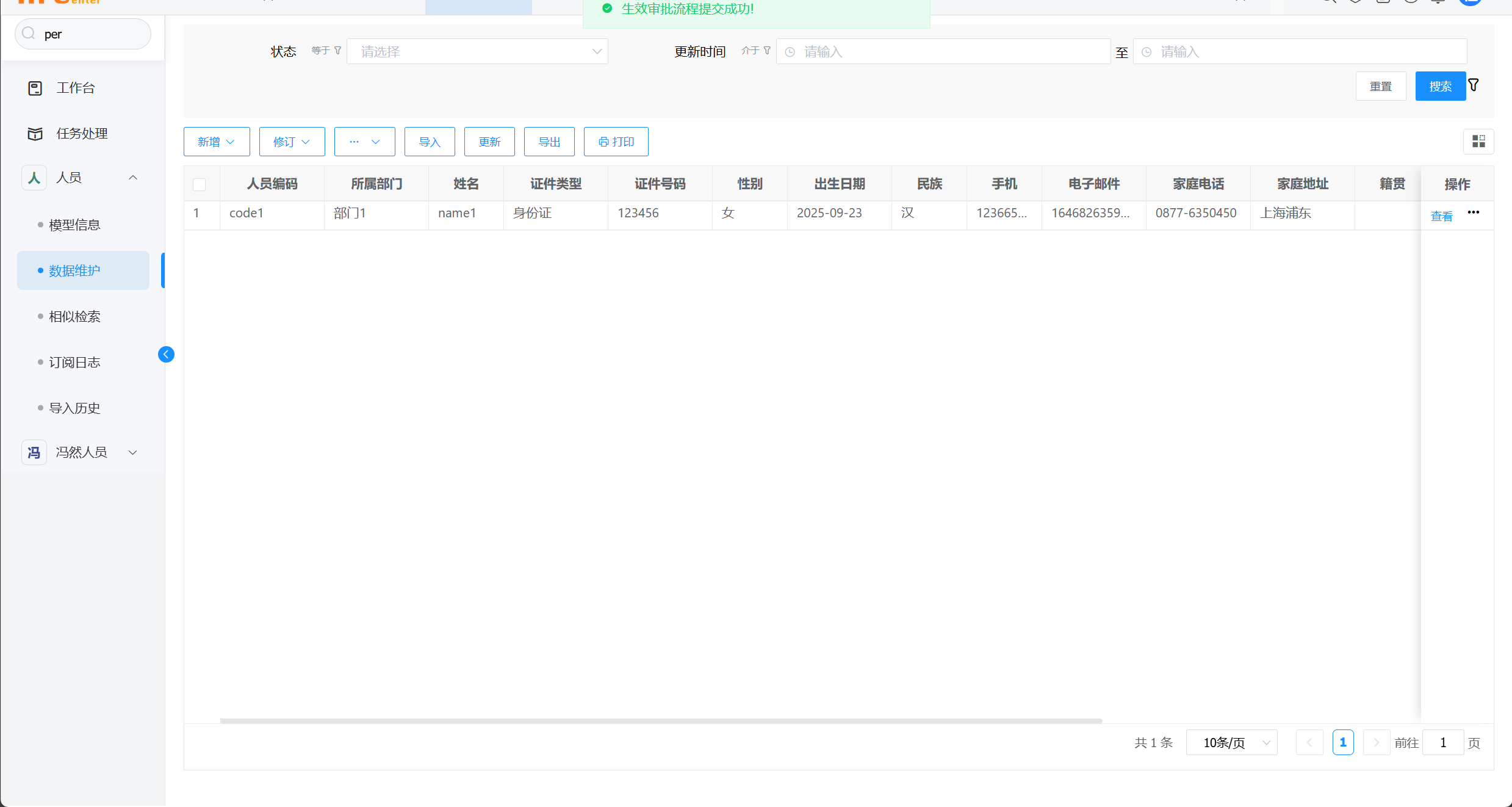Open the column layout grid icon
This screenshot has width=1512, height=807.
pyautogui.click(x=1478, y=142)
